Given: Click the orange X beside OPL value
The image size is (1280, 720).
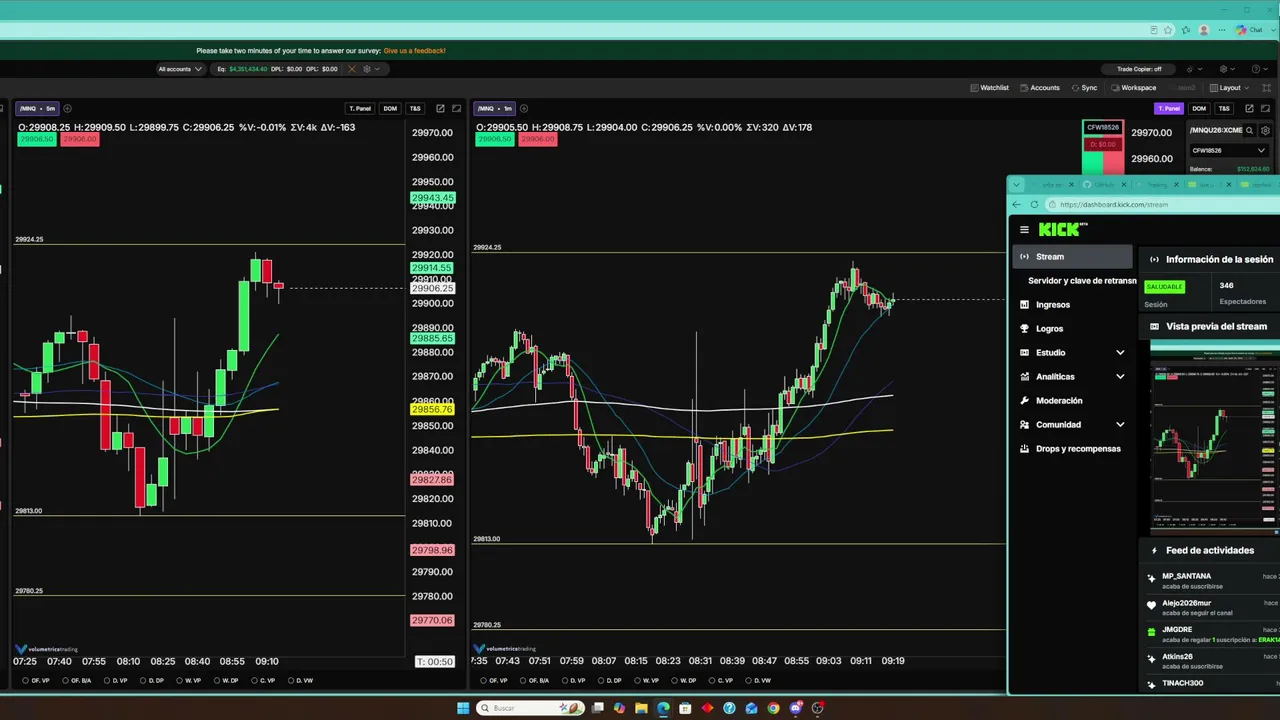Looking at the screenshot, I should (352, 69).
